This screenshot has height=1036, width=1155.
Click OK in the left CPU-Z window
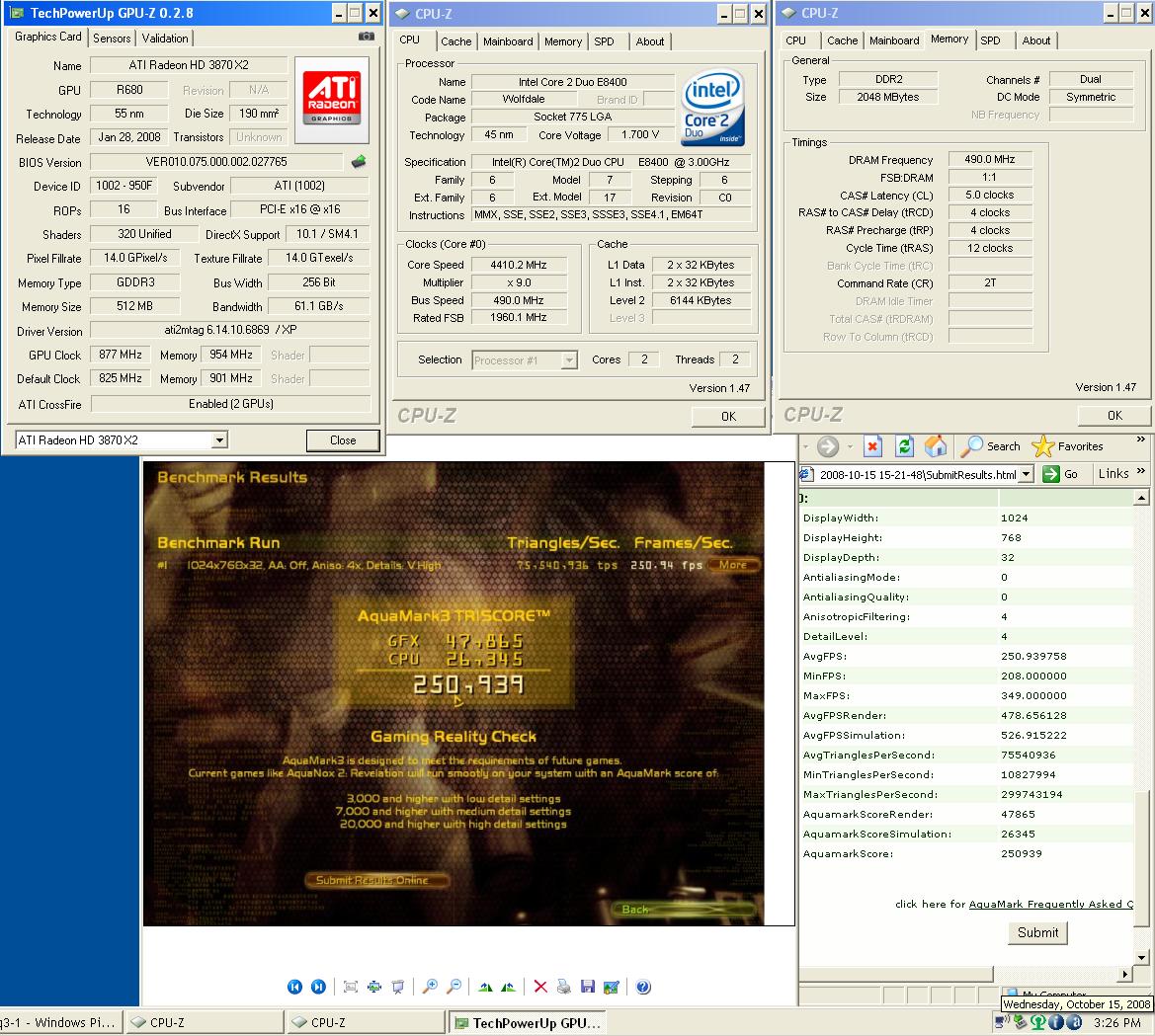tap(728, 416)
